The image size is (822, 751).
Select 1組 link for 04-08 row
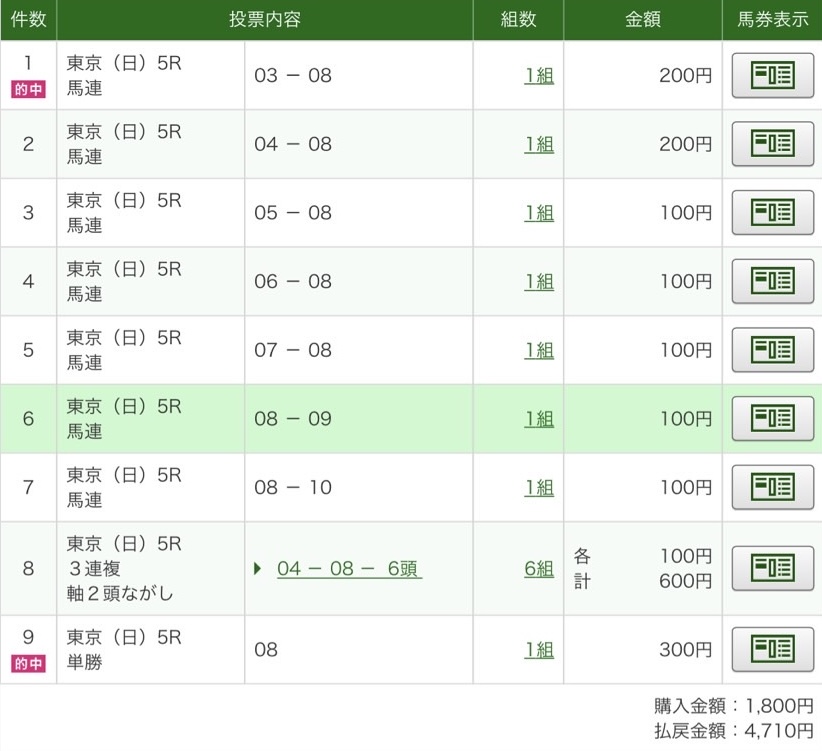(539, 145)
